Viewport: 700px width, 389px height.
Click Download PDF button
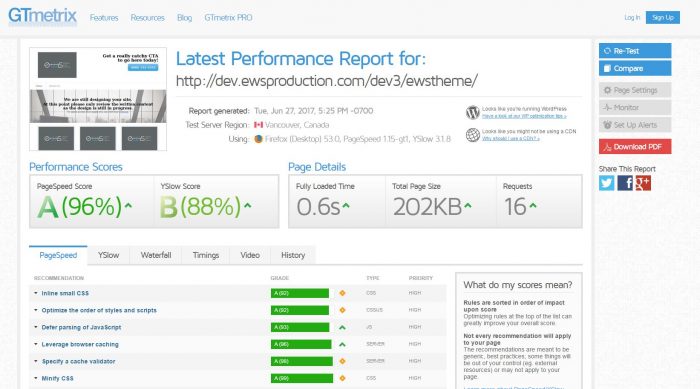click(x=635, y=146)
